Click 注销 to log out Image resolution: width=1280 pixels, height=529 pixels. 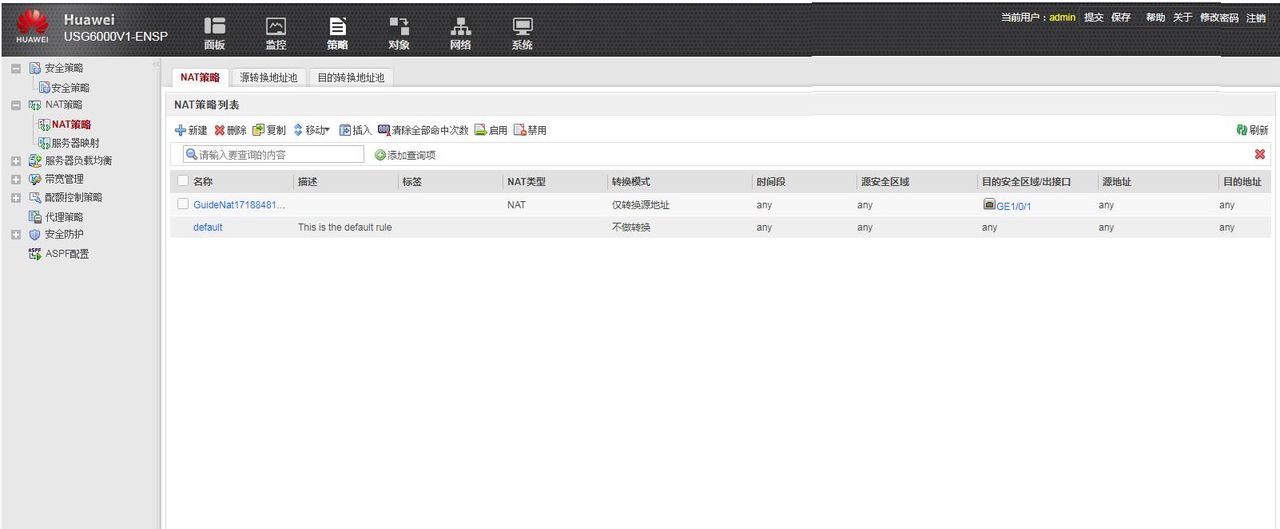click(1256, 18)
